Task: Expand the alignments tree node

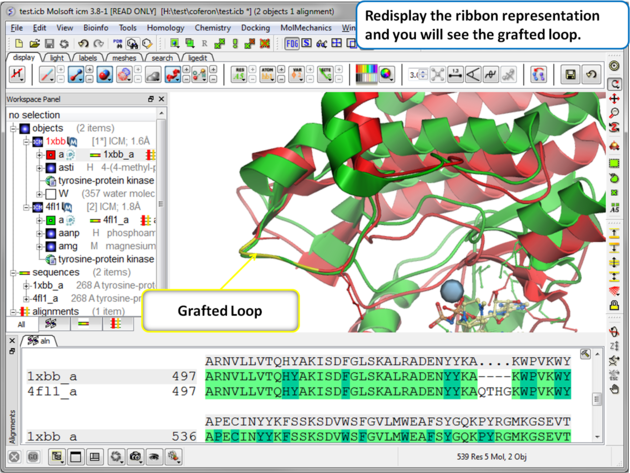Action: click(x=14, y=311)
